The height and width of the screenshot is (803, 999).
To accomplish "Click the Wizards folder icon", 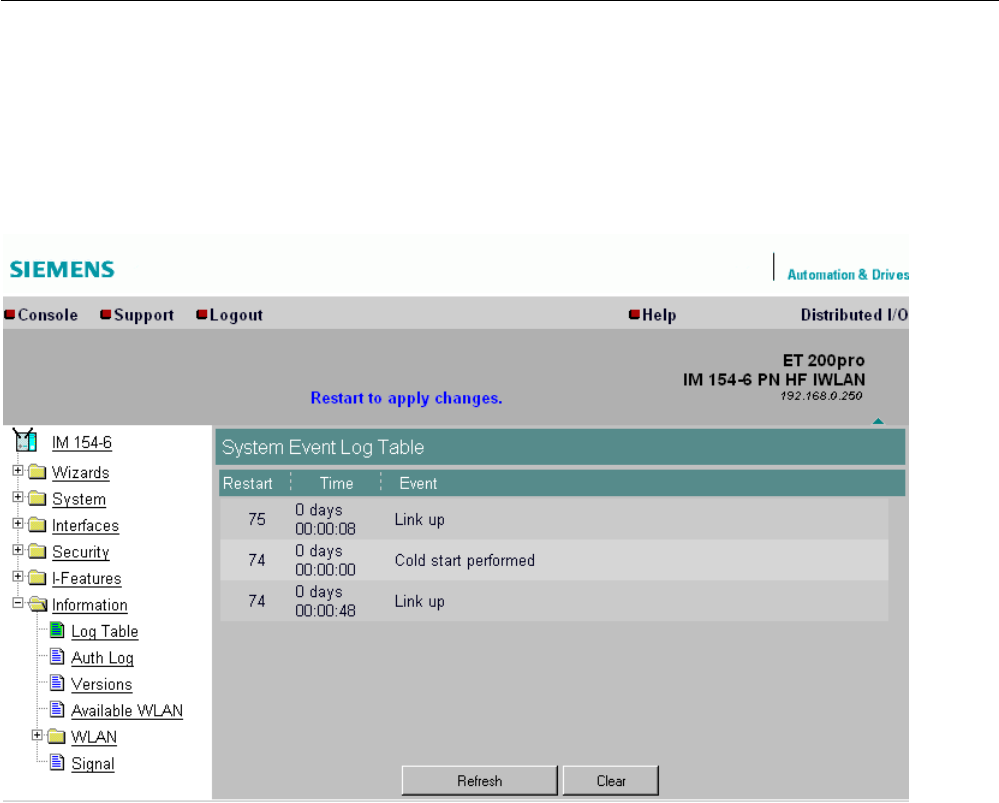I will pyautogui.click(x=38, y=472).
